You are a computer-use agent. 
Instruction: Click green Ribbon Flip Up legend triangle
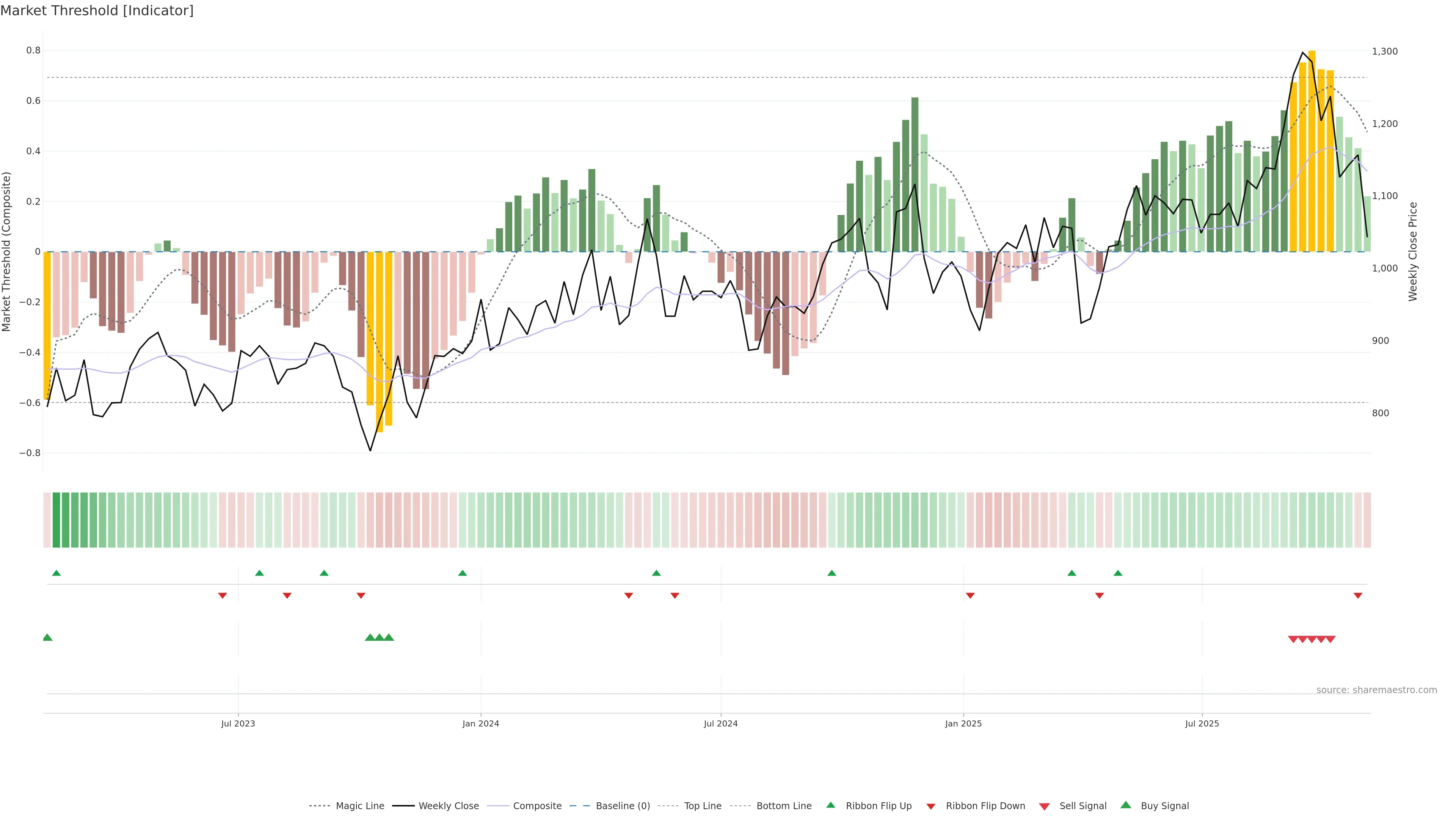click(831, 805)
